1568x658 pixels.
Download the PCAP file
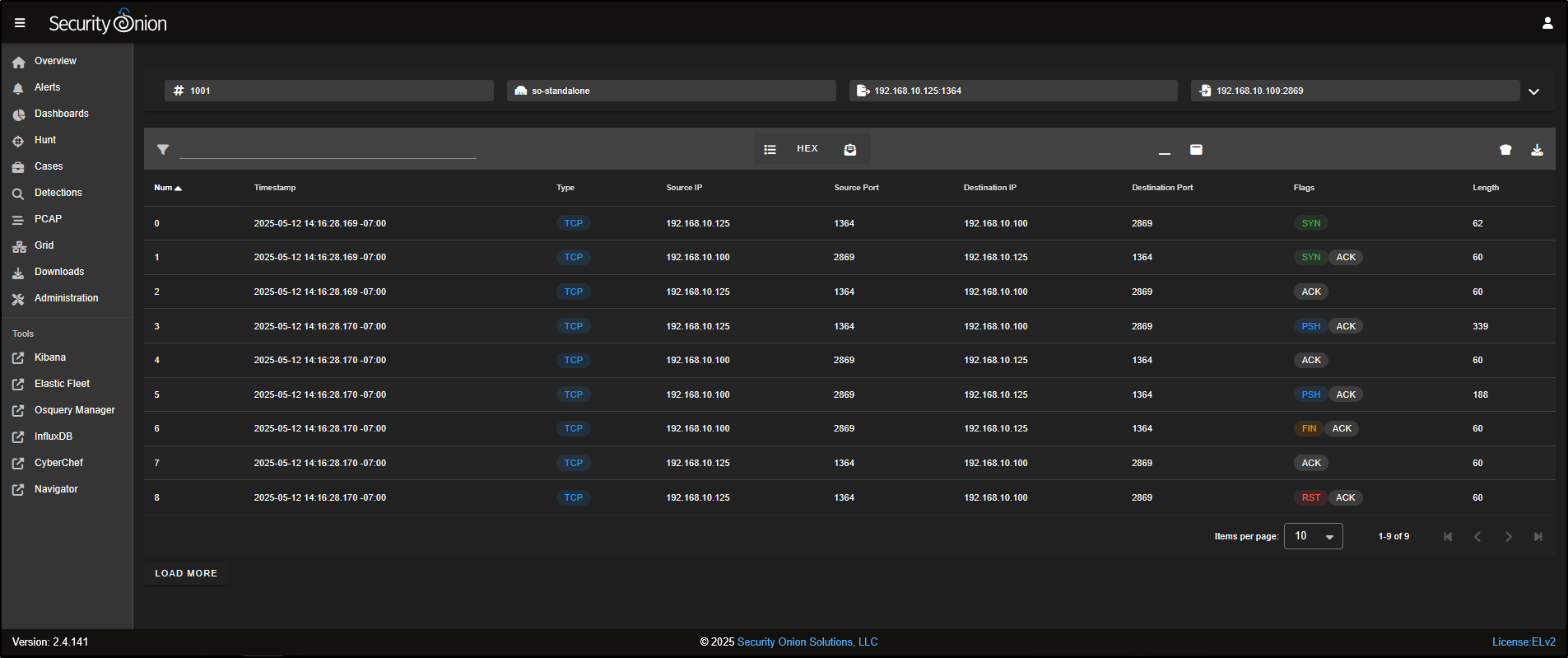pyautogui.click(x=1537, y=150)
